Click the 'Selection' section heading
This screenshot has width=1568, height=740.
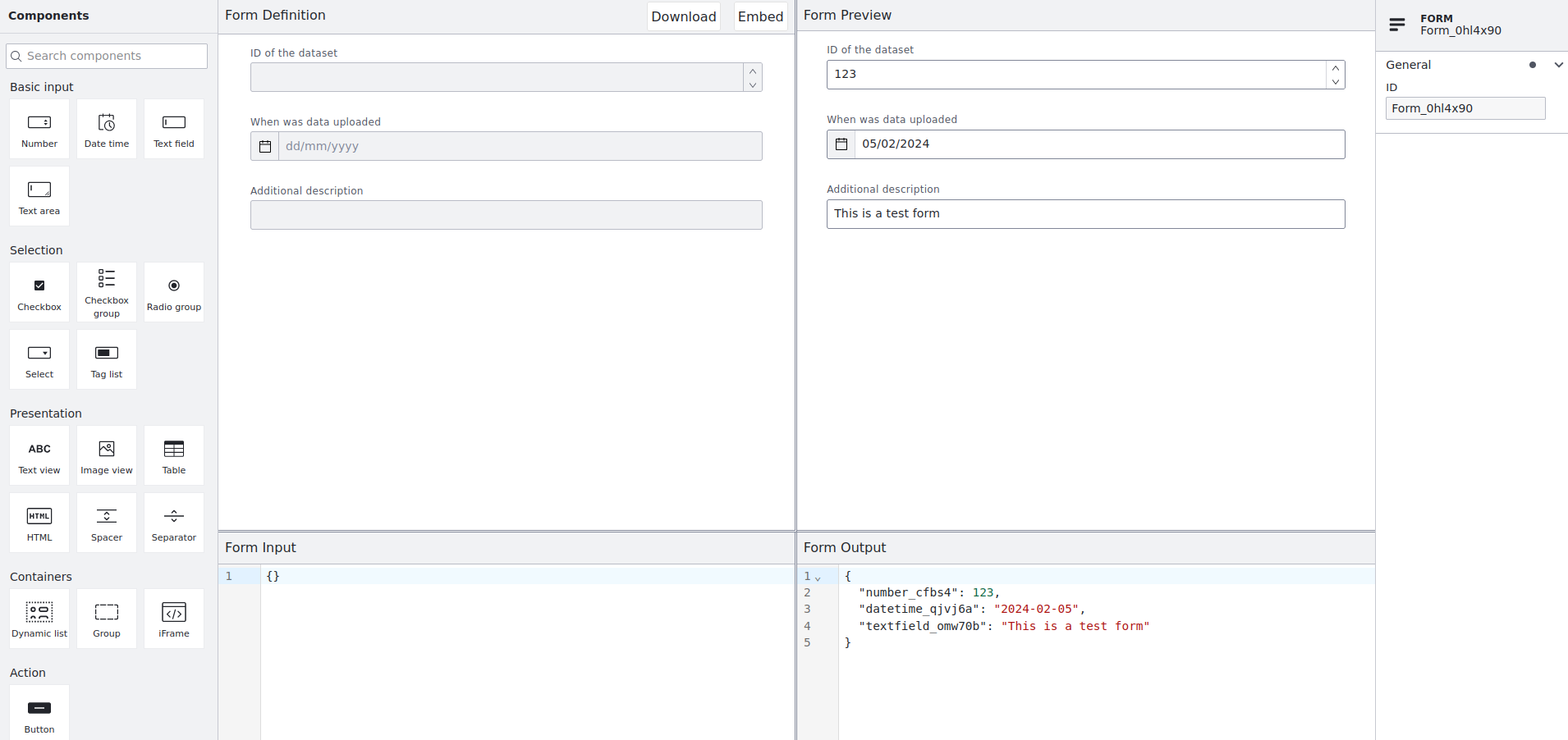point(36,250)
